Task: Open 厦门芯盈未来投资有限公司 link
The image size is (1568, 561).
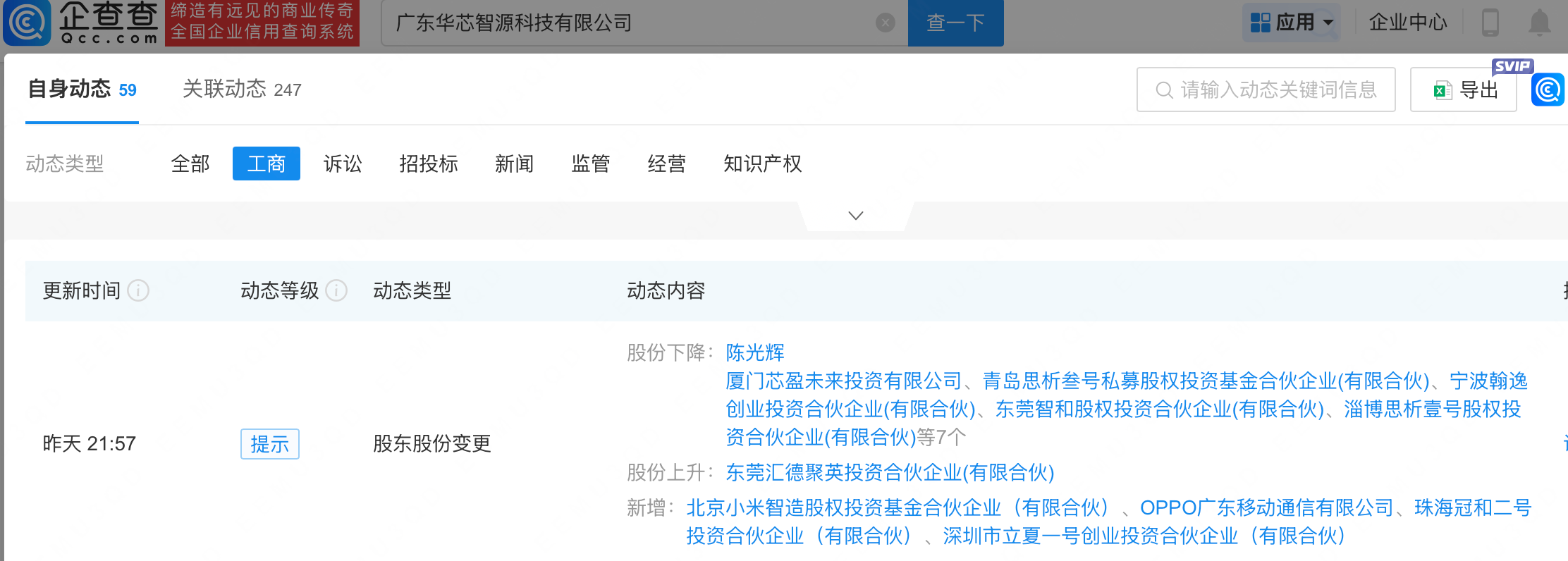Action: click(844, 381)
